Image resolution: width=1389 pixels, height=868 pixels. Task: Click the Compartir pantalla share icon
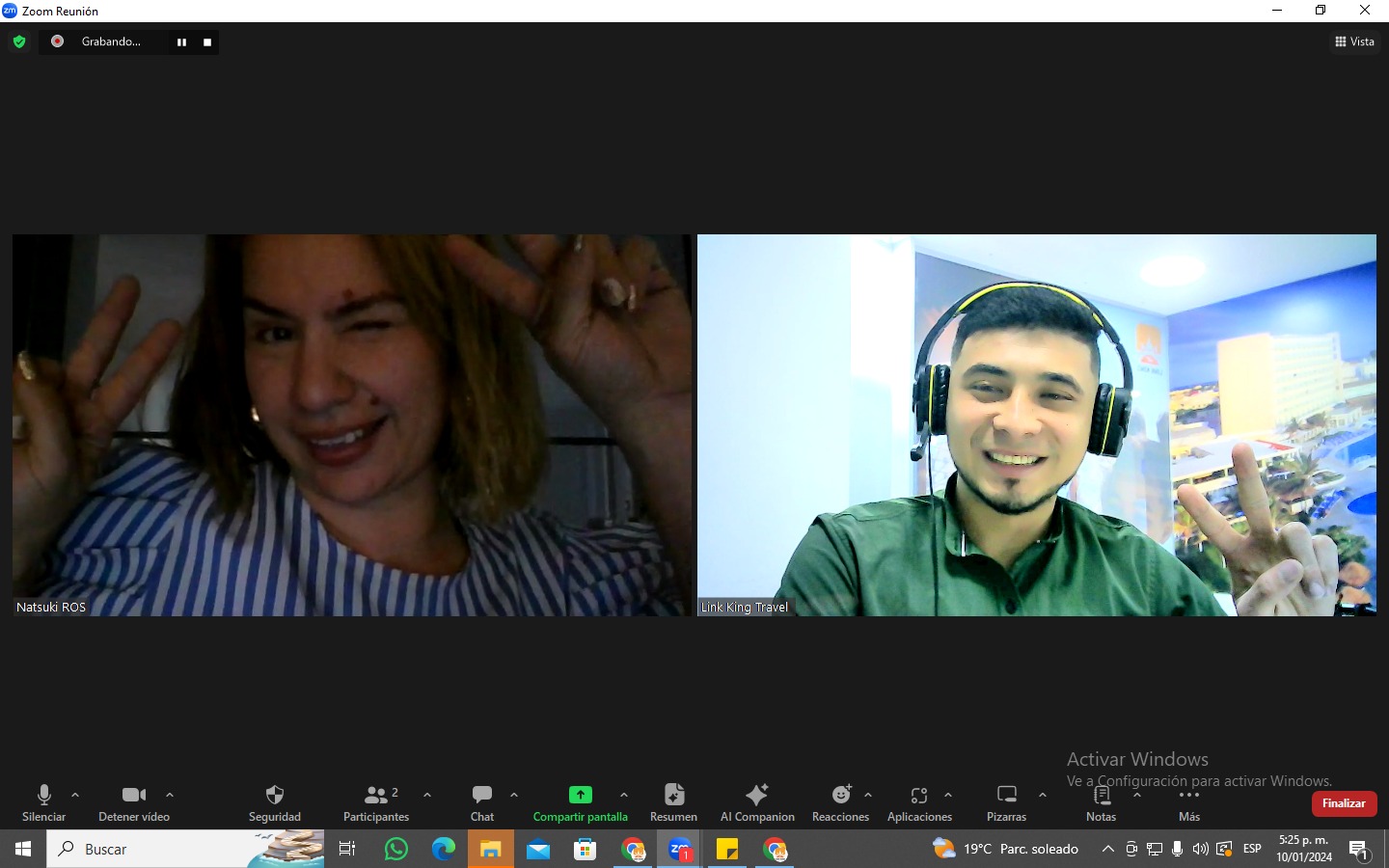coord(580,796)
